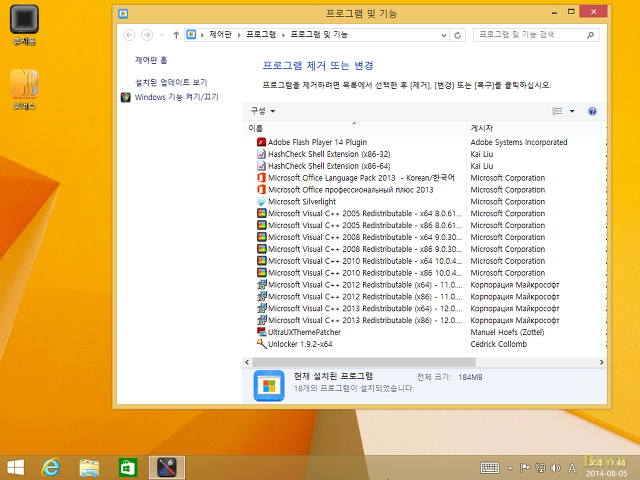Open Windows Store from the taskbar
Image resolution: width=640 pixels, height=480 pixels.
point(128,467)
